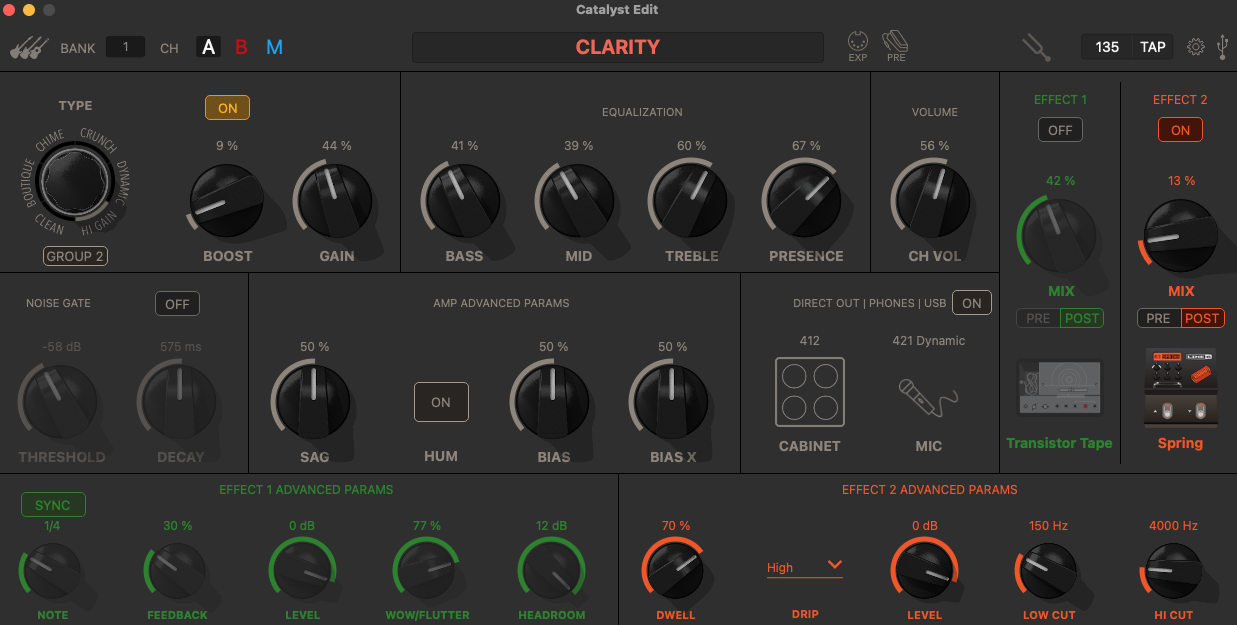Turn off Effect 2 ON toggle
1237x625 pixels.
pyautogui.click(x=1180, y=130)
